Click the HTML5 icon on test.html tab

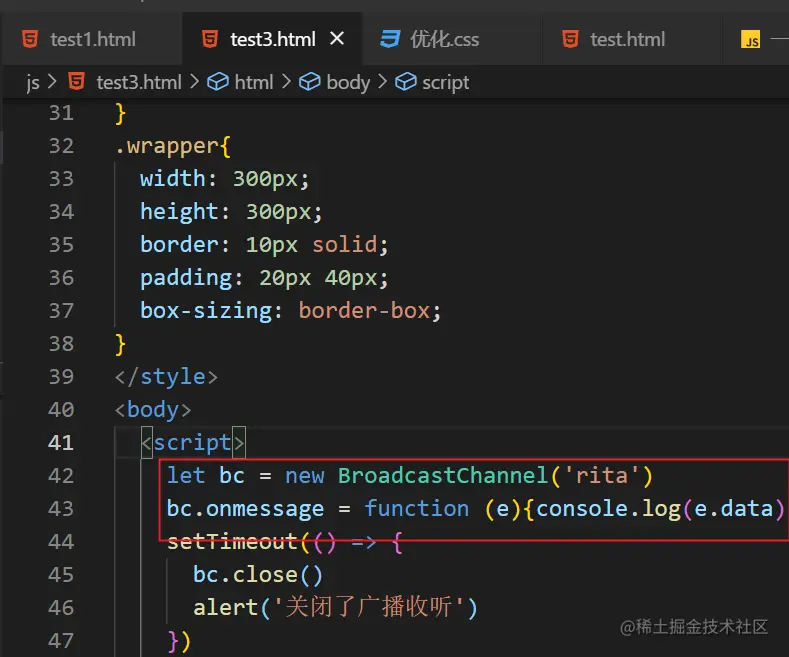570,40
